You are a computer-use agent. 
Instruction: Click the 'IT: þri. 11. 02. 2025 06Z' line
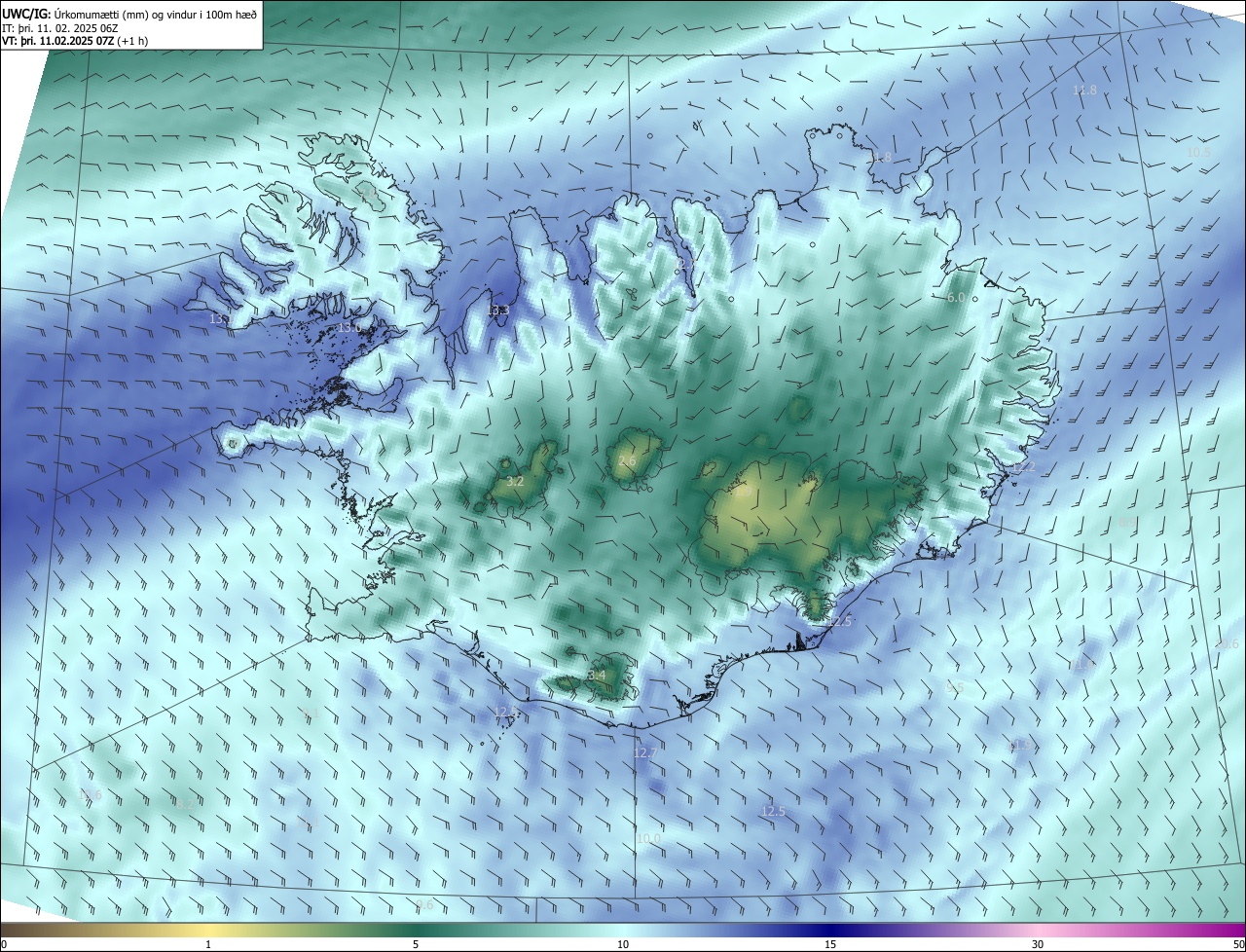click(61, 28)
